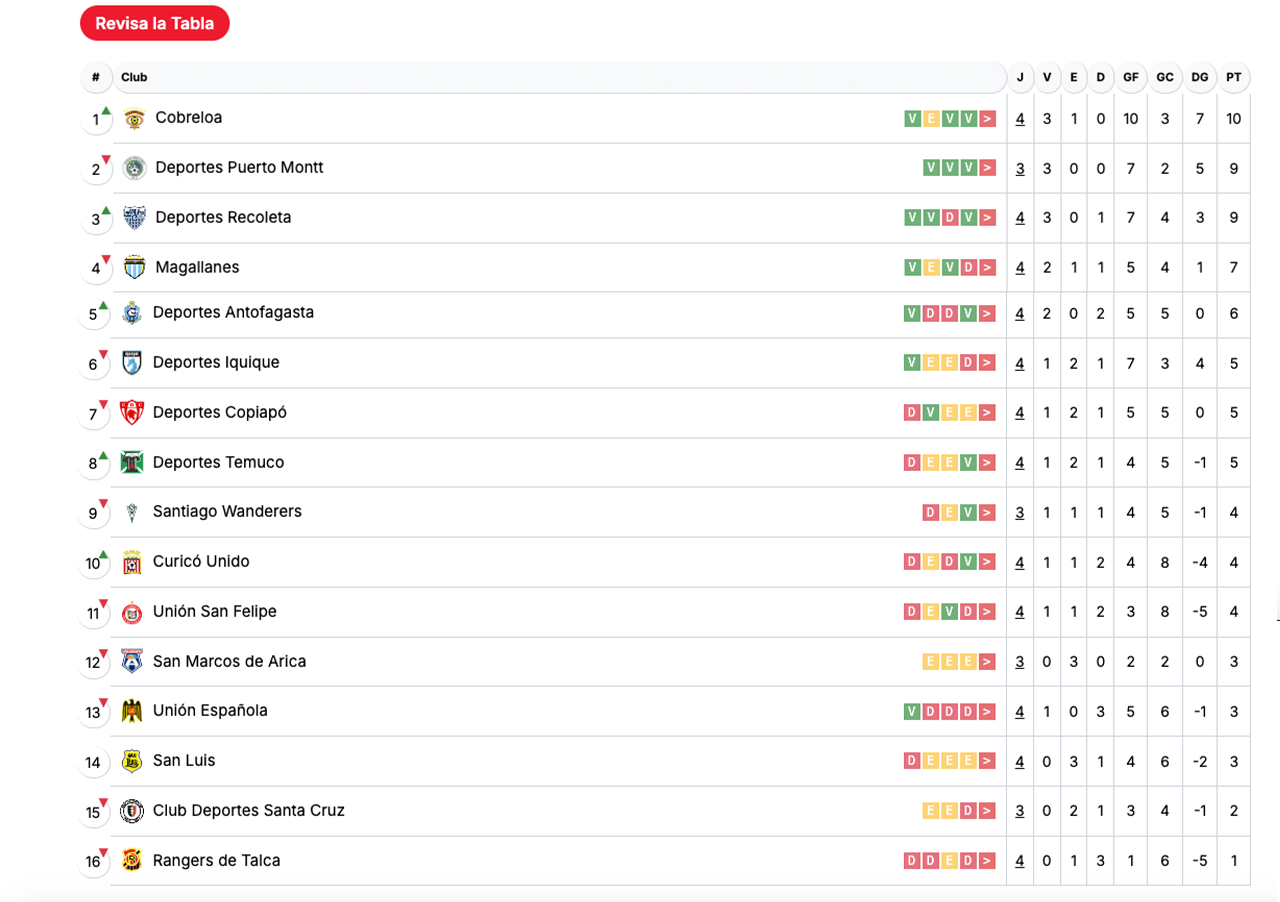
Task: Click Unión San Felipe's position number 11
Action: click(93, 613)
